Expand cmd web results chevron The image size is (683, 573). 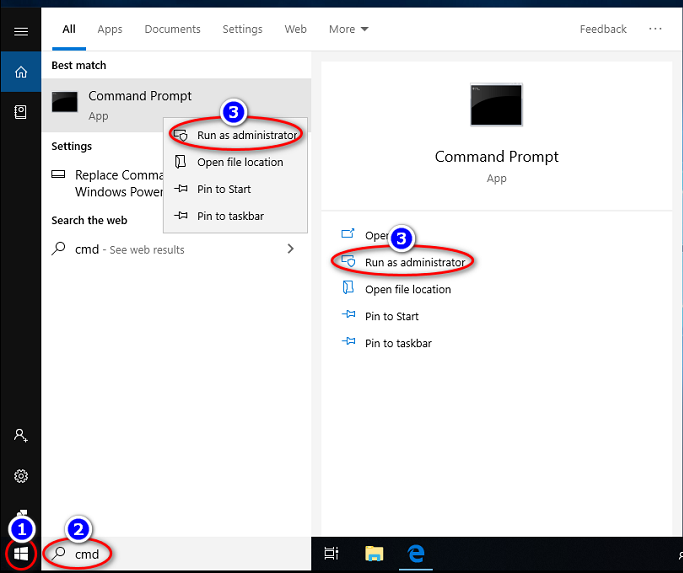(x=291, y=249)
